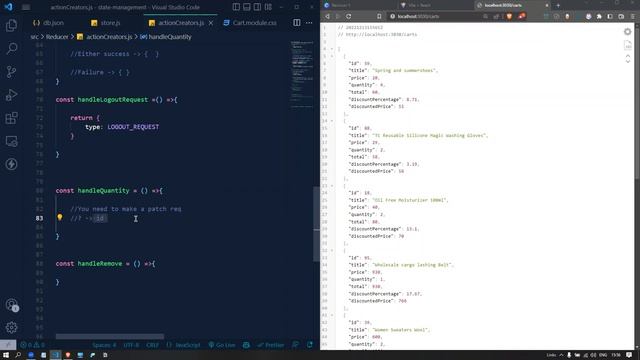Viewport: 640px width, 360px height.
Task: Click the VS Code hamburger menu
Action: pos(26,7)
